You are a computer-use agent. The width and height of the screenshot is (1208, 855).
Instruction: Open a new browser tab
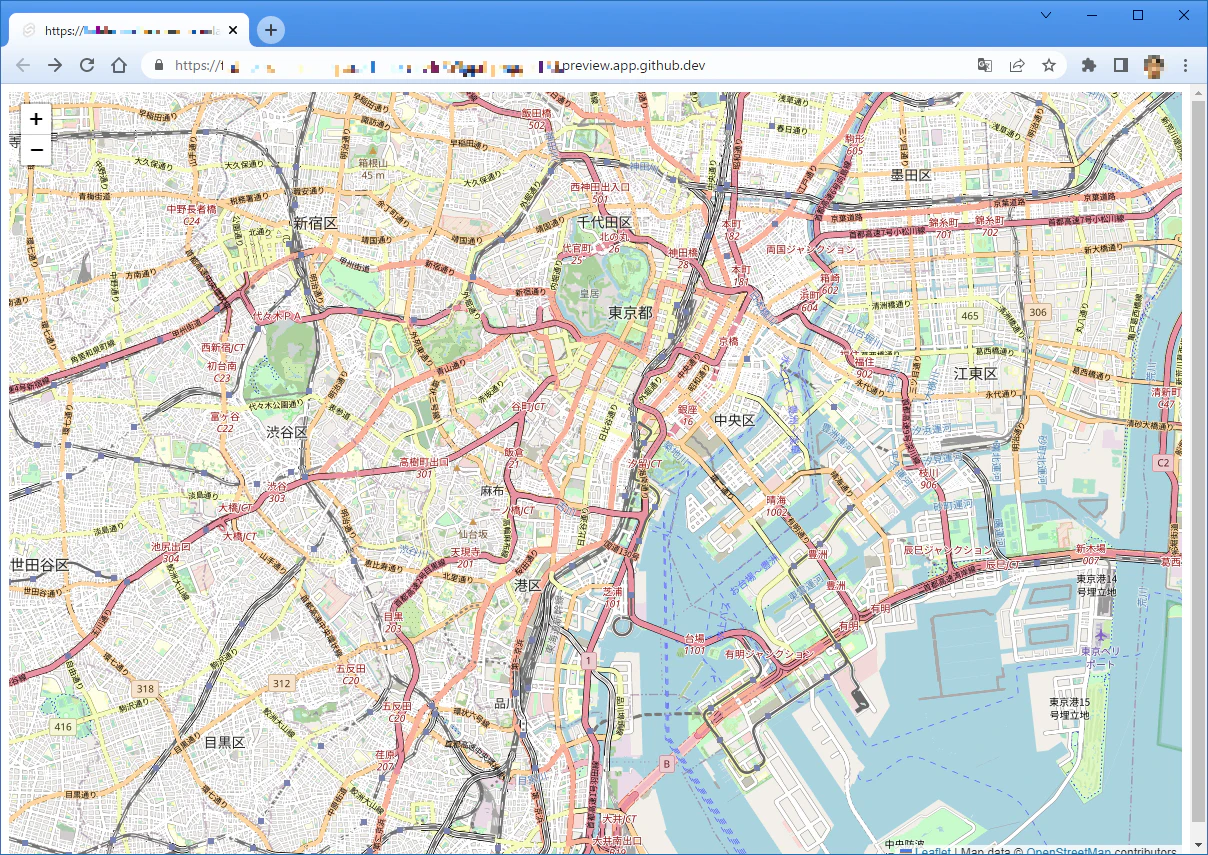[x=271, y=30]
